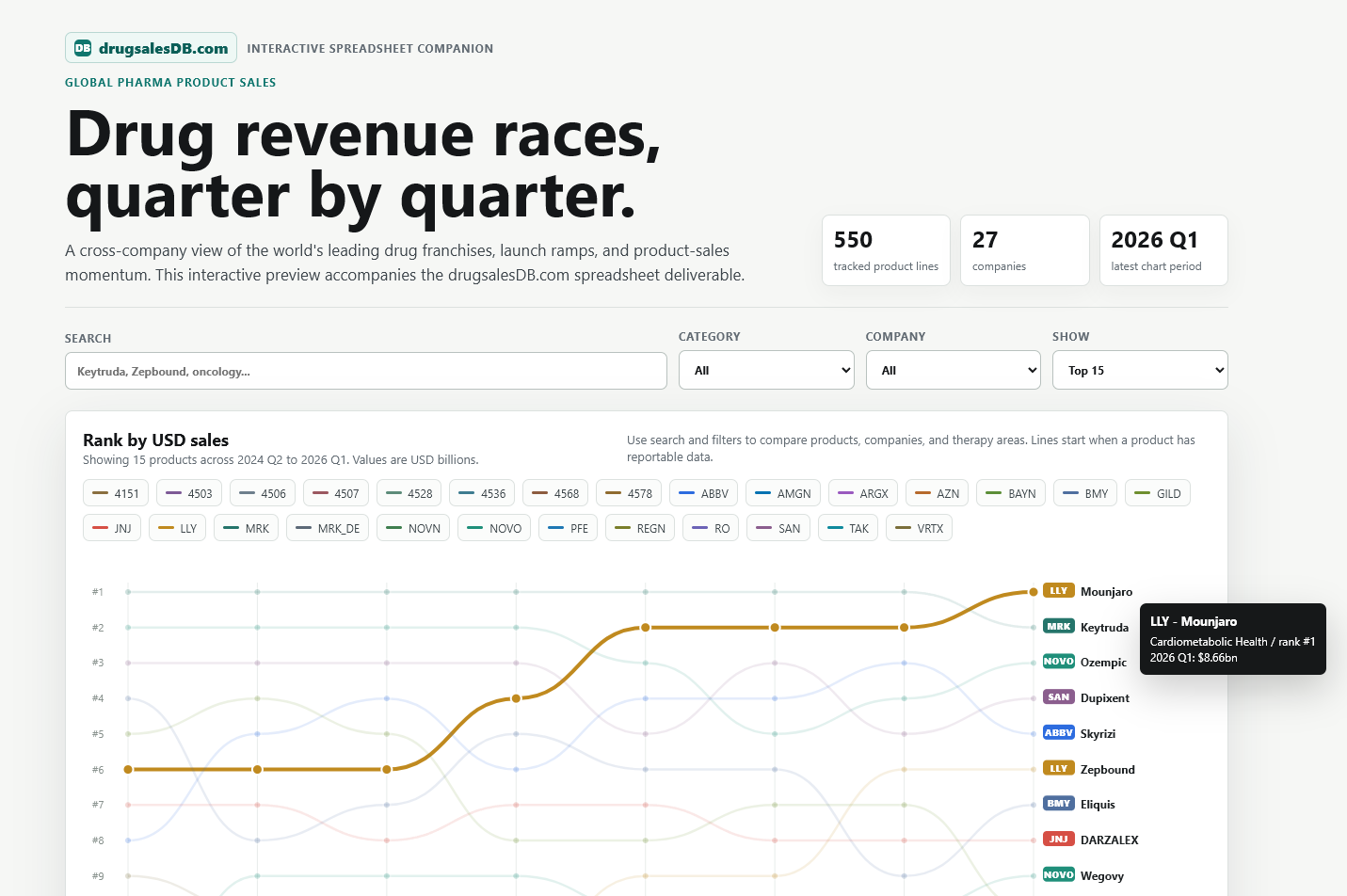Click the 27 companies stat card
This screenshot has width=1347, height=896.
1025,250
